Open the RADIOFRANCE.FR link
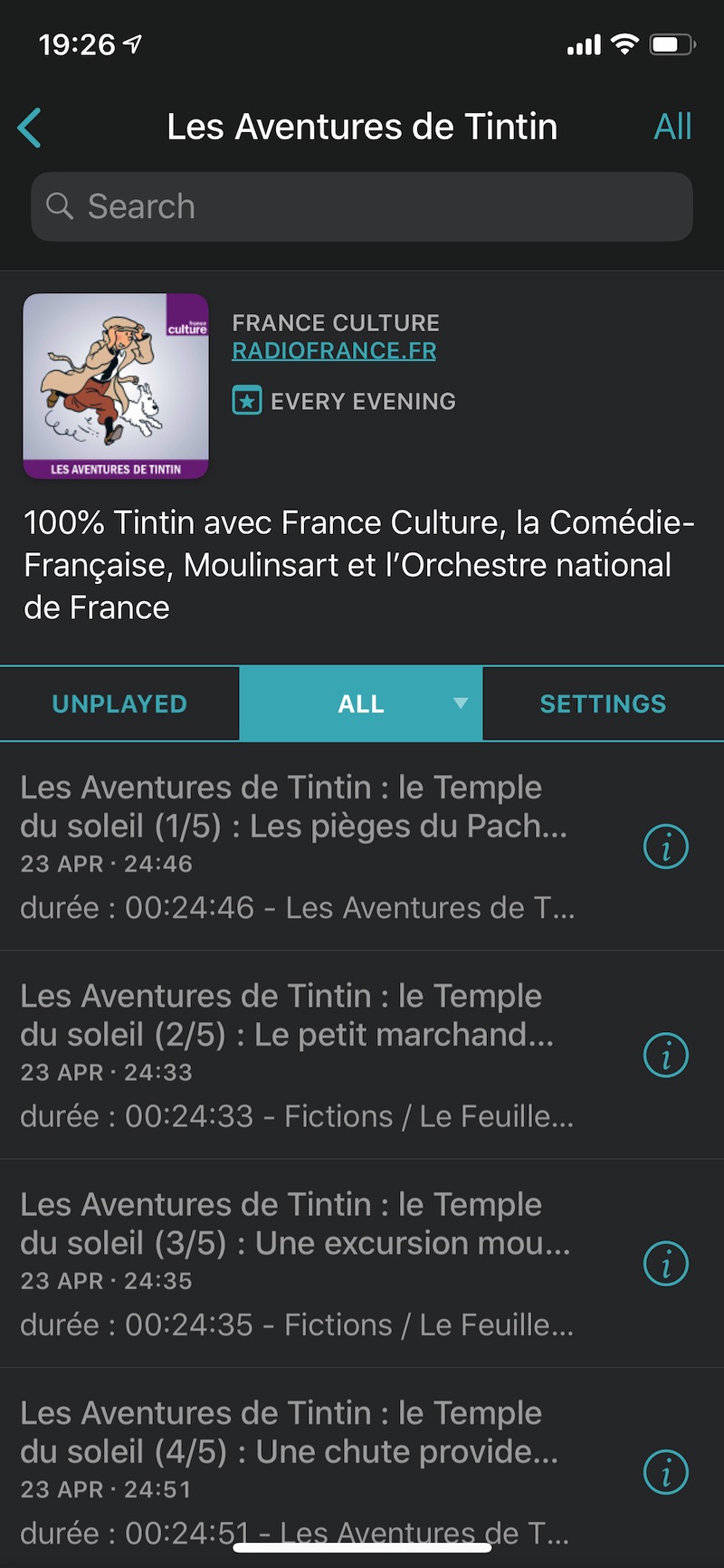 334,351
